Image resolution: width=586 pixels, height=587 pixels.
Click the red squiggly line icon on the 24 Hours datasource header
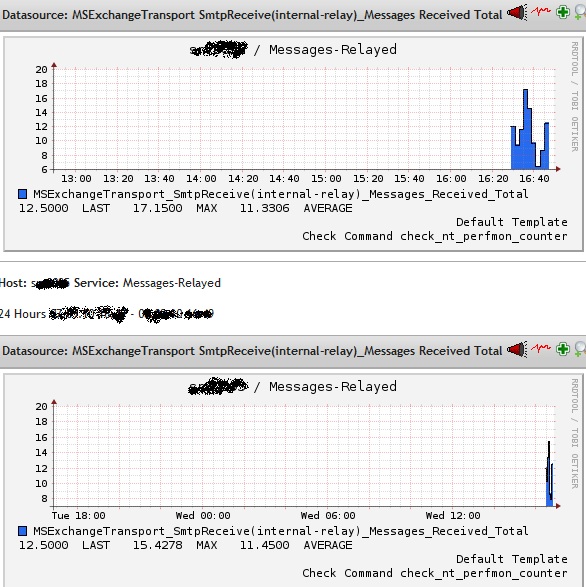click(x=541, y=348)
